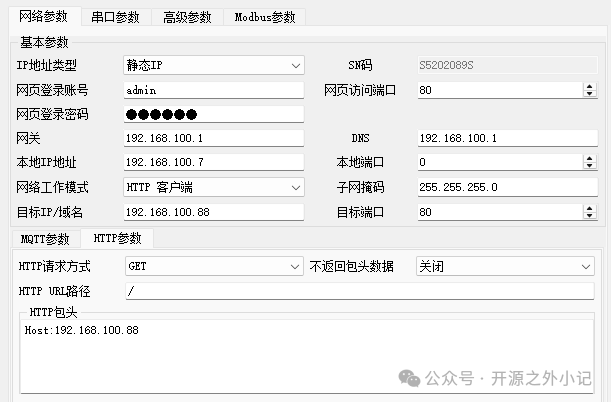Click the disabled SN码 field
This screenshot has height=402, width=611.
tap(508, 65)
